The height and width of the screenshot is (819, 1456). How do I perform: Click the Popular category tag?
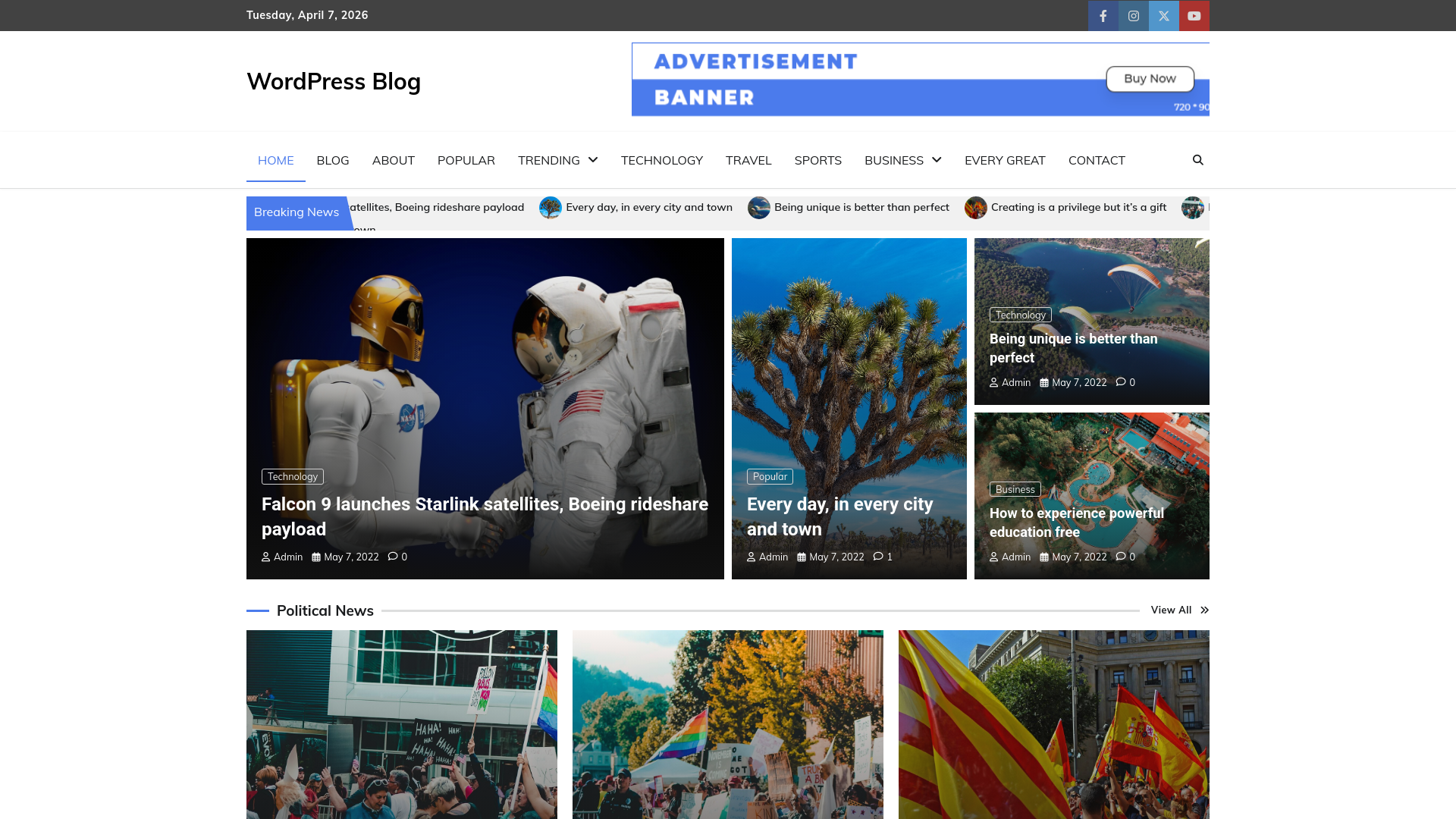tap(770, 476)
